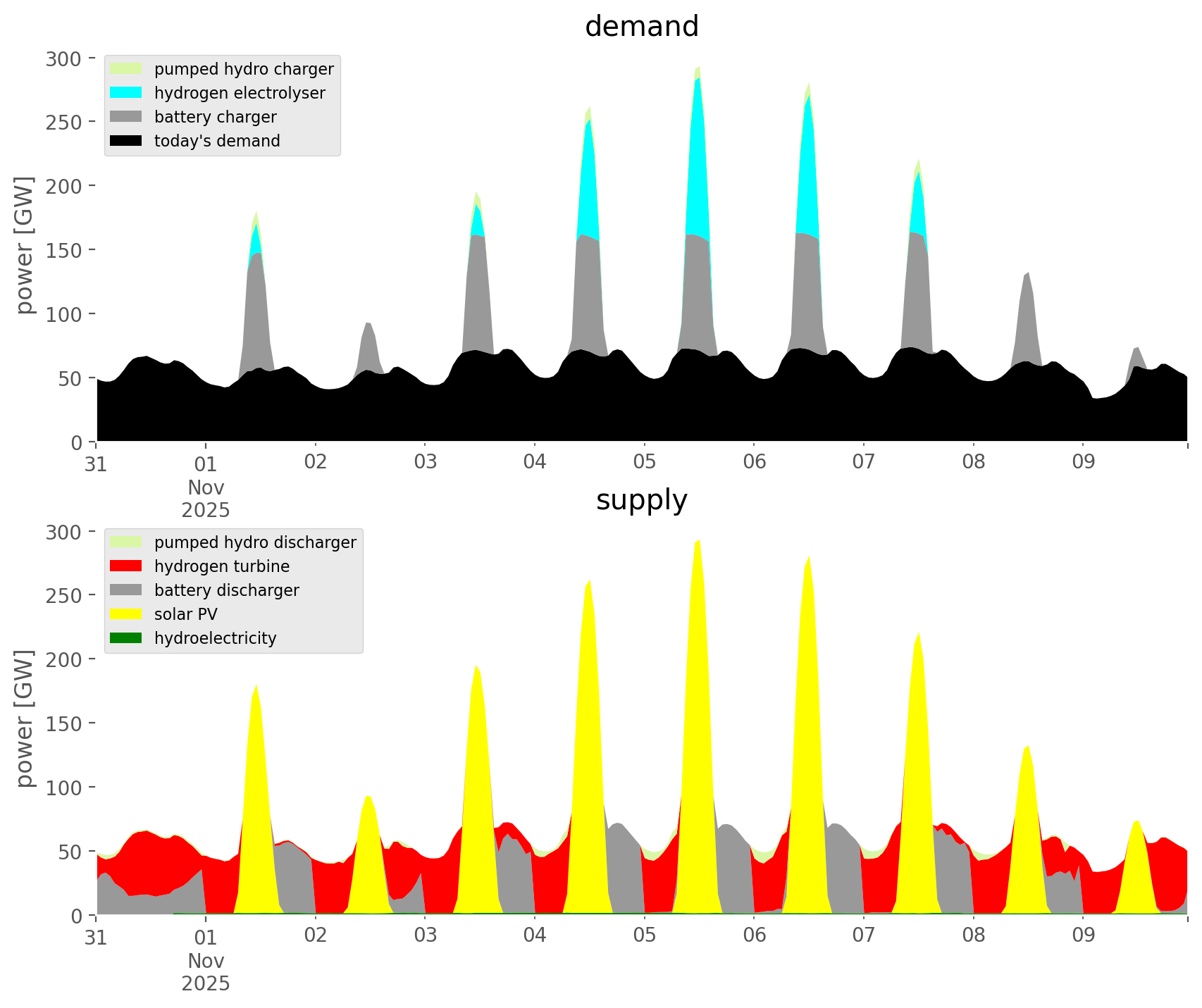Click the supply chart's power [GW] axis label
The width and height of the screenshot is (1202, 1008).
pyautogui.click(x=25, y=718)
